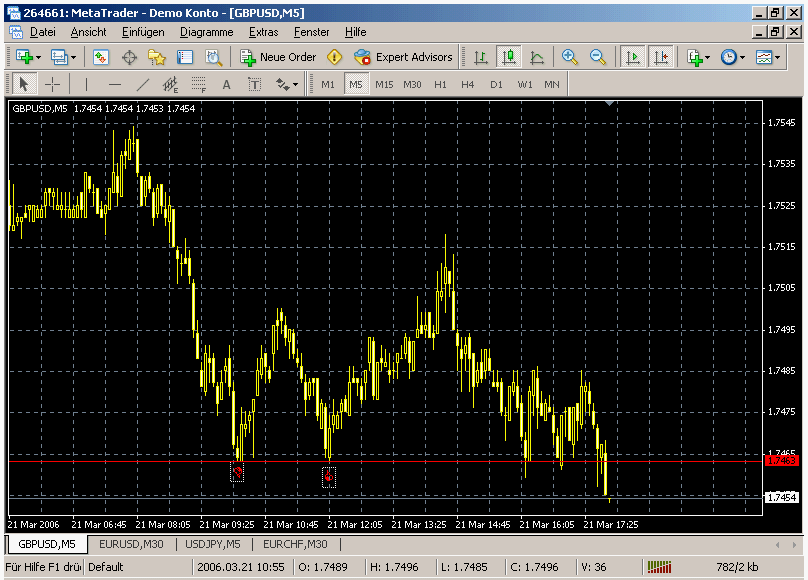The image size is (808, 580).
Task: Switch chart to candlestick display
Action: [x=509, y=57]
